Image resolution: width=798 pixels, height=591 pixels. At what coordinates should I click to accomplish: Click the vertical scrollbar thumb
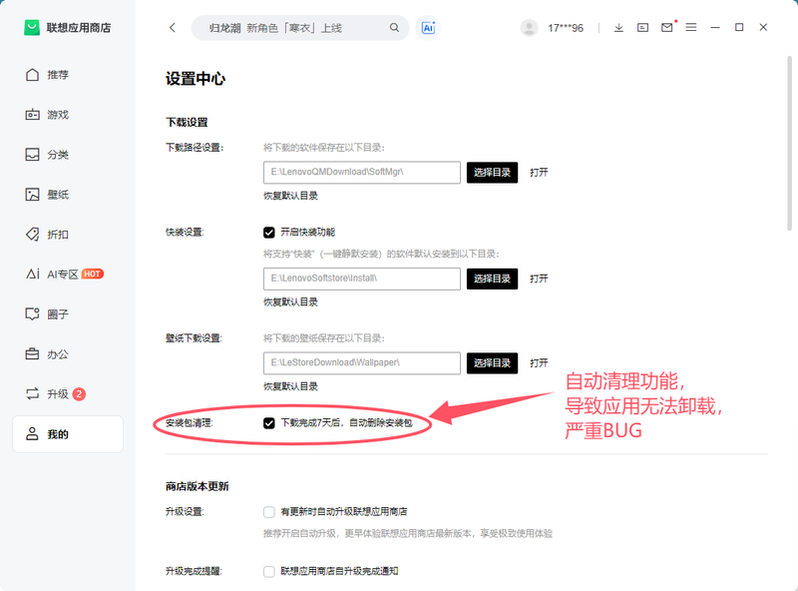tap(789, 143)
